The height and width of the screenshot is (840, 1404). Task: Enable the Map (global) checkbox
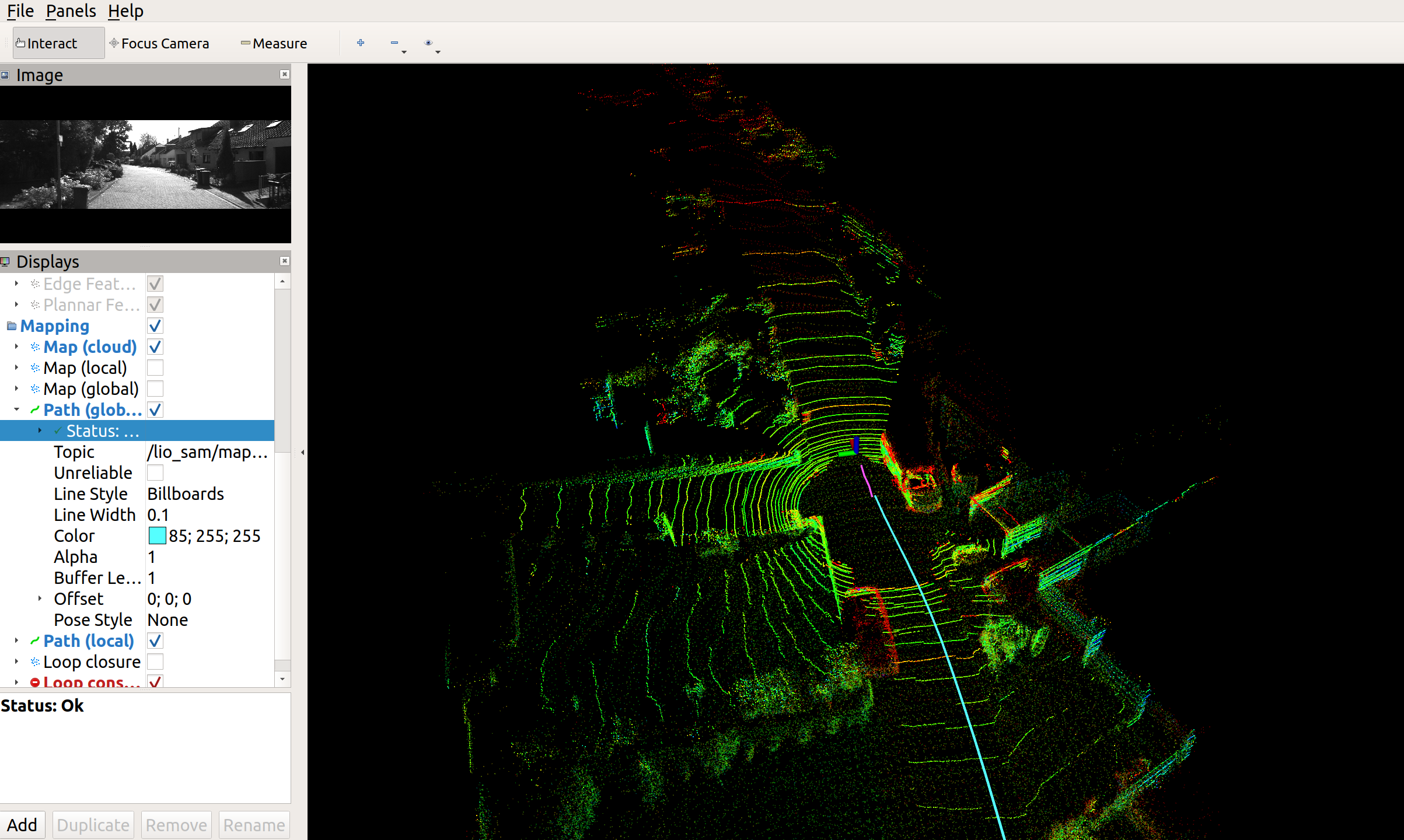click(155, 389)
